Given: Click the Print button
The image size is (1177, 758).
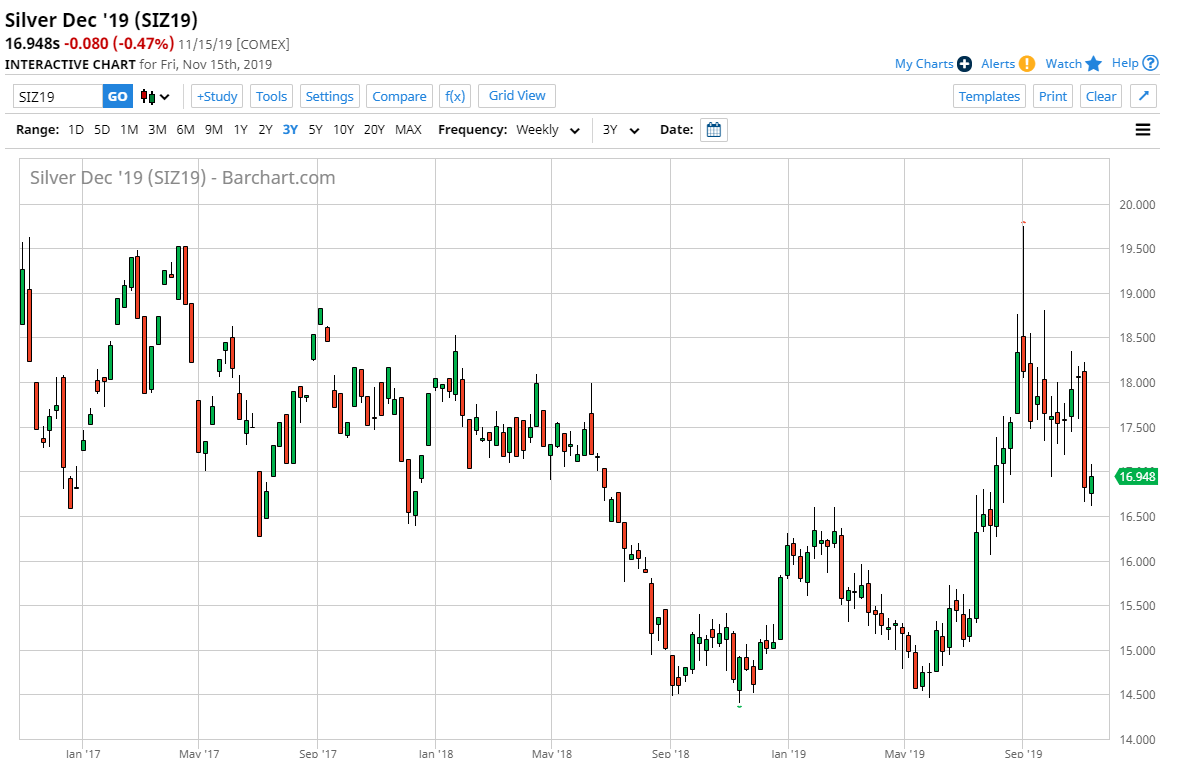Looking at the screenshot, I should click(1052, 96).
